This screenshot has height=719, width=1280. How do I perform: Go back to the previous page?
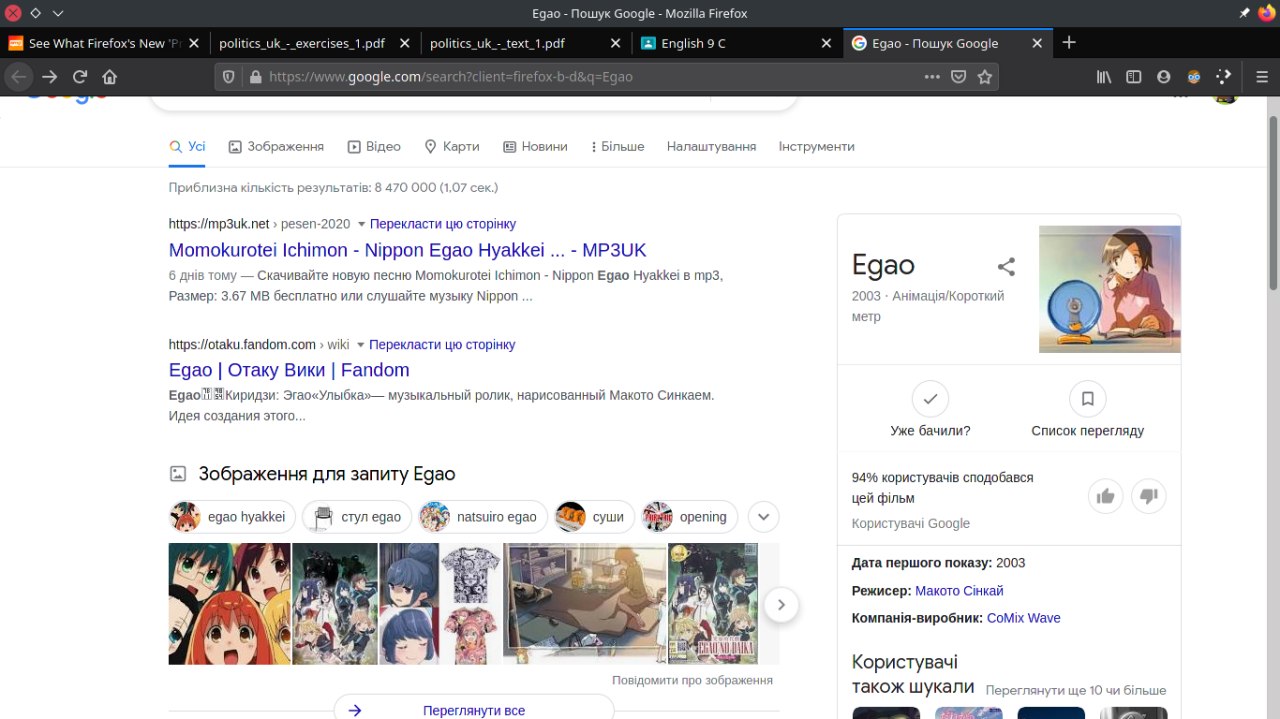pyautogui.click(x=18, y=76)
